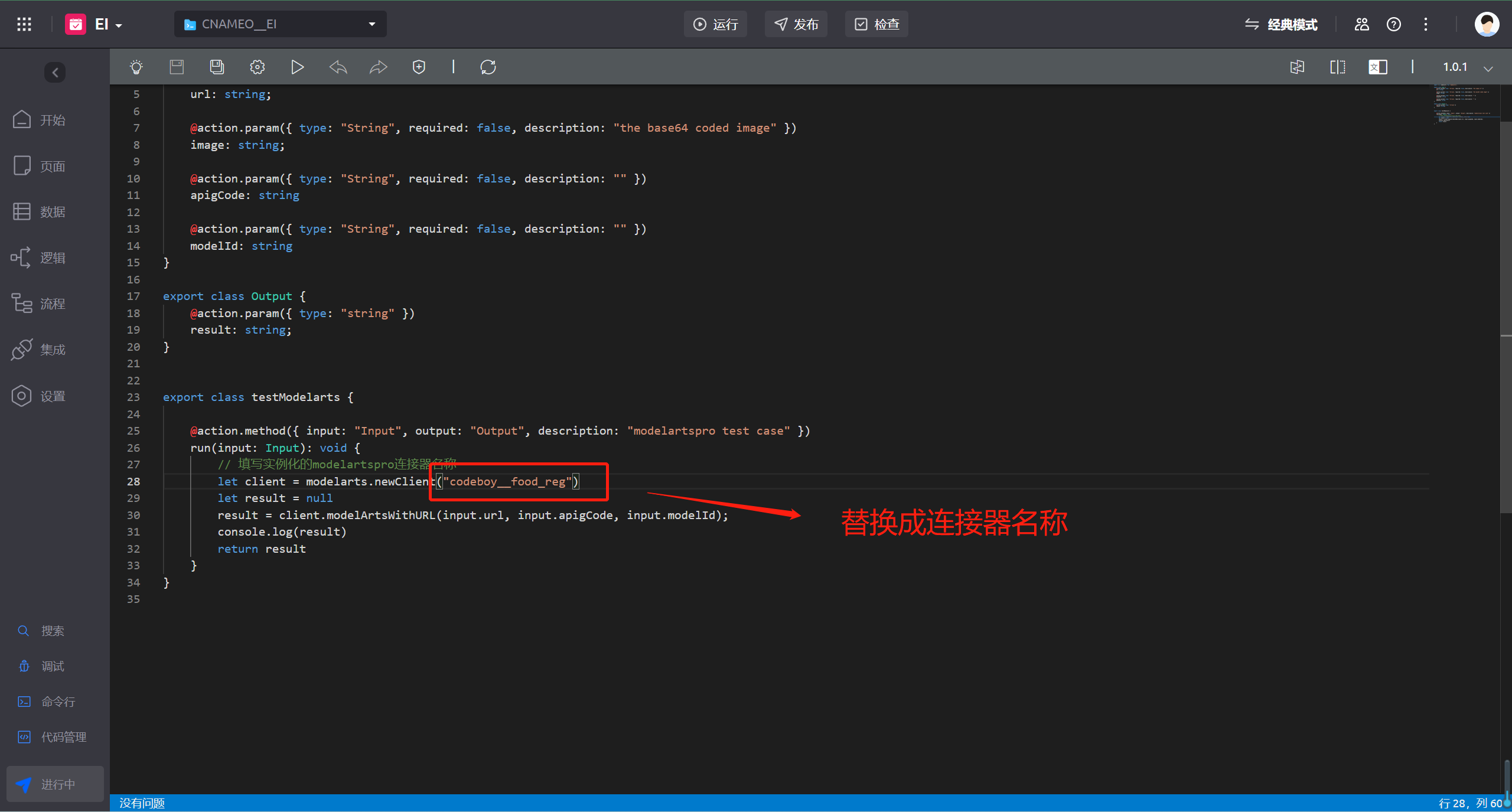1512x812 pixels.
Task: Expand the version 1.0.1 dropdown
Action: [x=1488, y=69]
